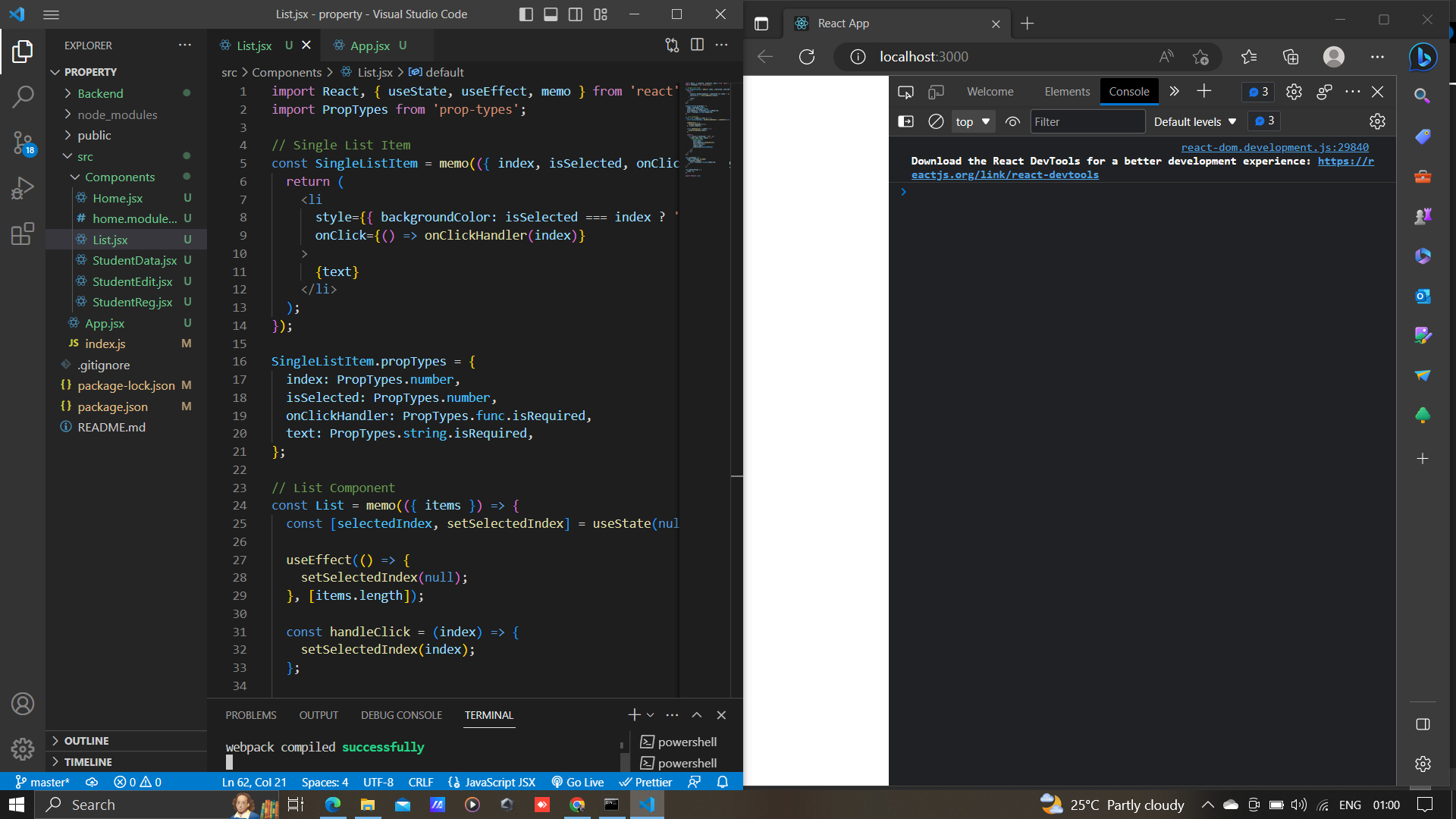
Task: Maximize the terminal panel with the chevron
Action: 696,714
